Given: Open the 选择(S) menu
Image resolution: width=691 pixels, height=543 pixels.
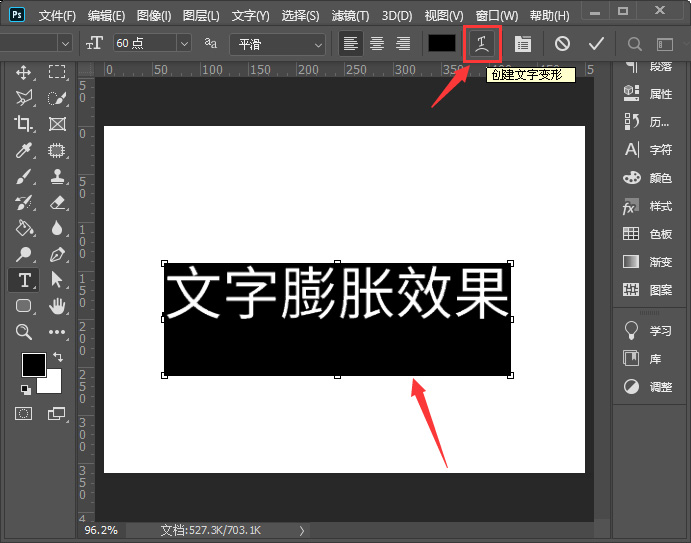Looking at the screenshot, I should click(x=300, y=16).
